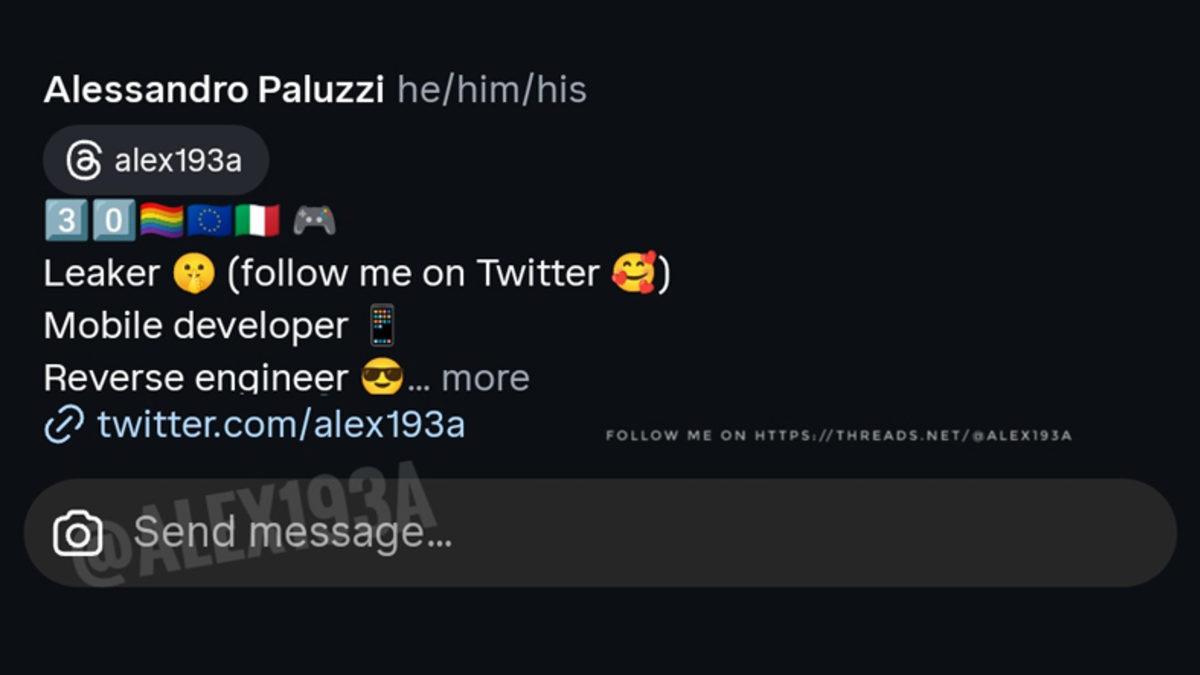Click the keycap 0 emoji
This screenshot has height=675, width=1200.
click(x=114, y=220)
